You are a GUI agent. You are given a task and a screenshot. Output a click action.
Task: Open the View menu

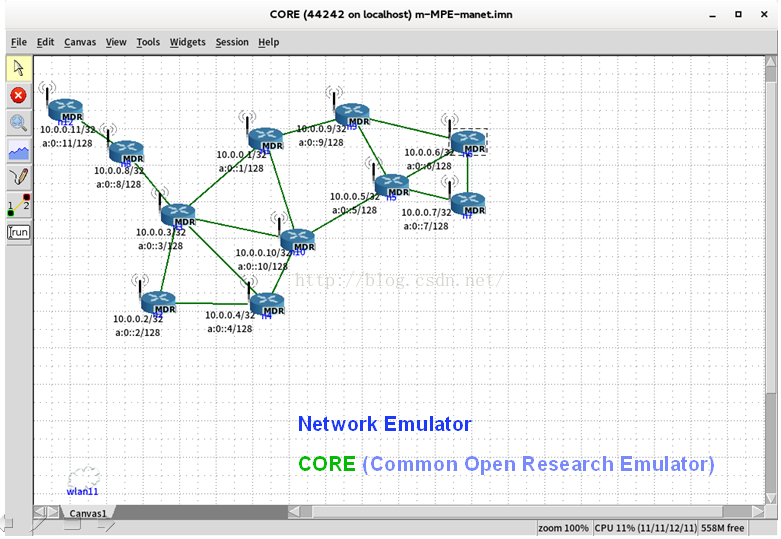[116, 42]
